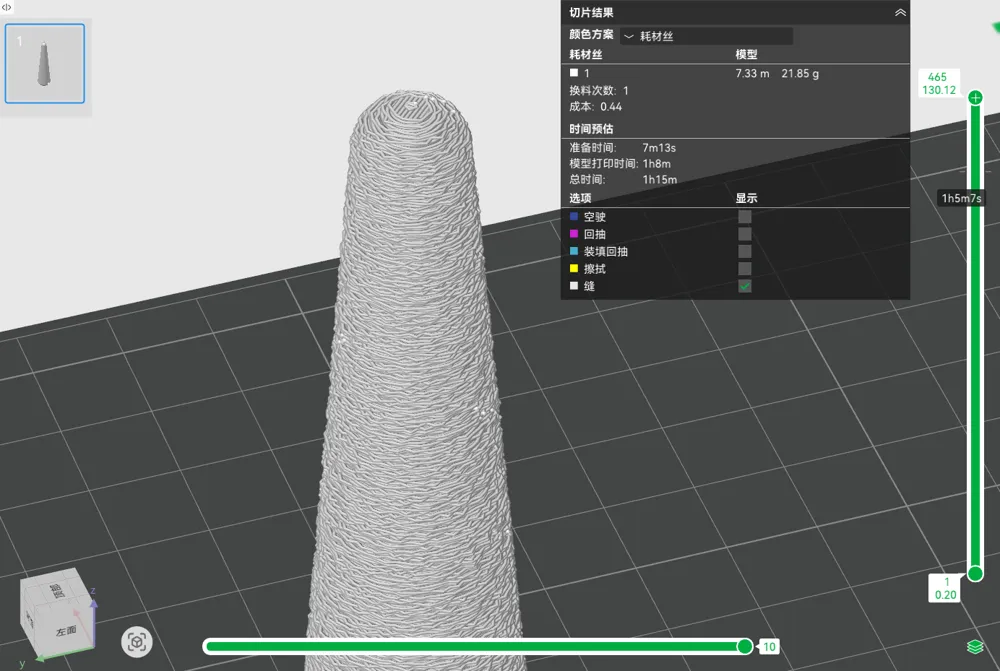Click the 1h5m7s time tooltip
This screenshot has height=671, width=1000.
(x=961, y=198)
